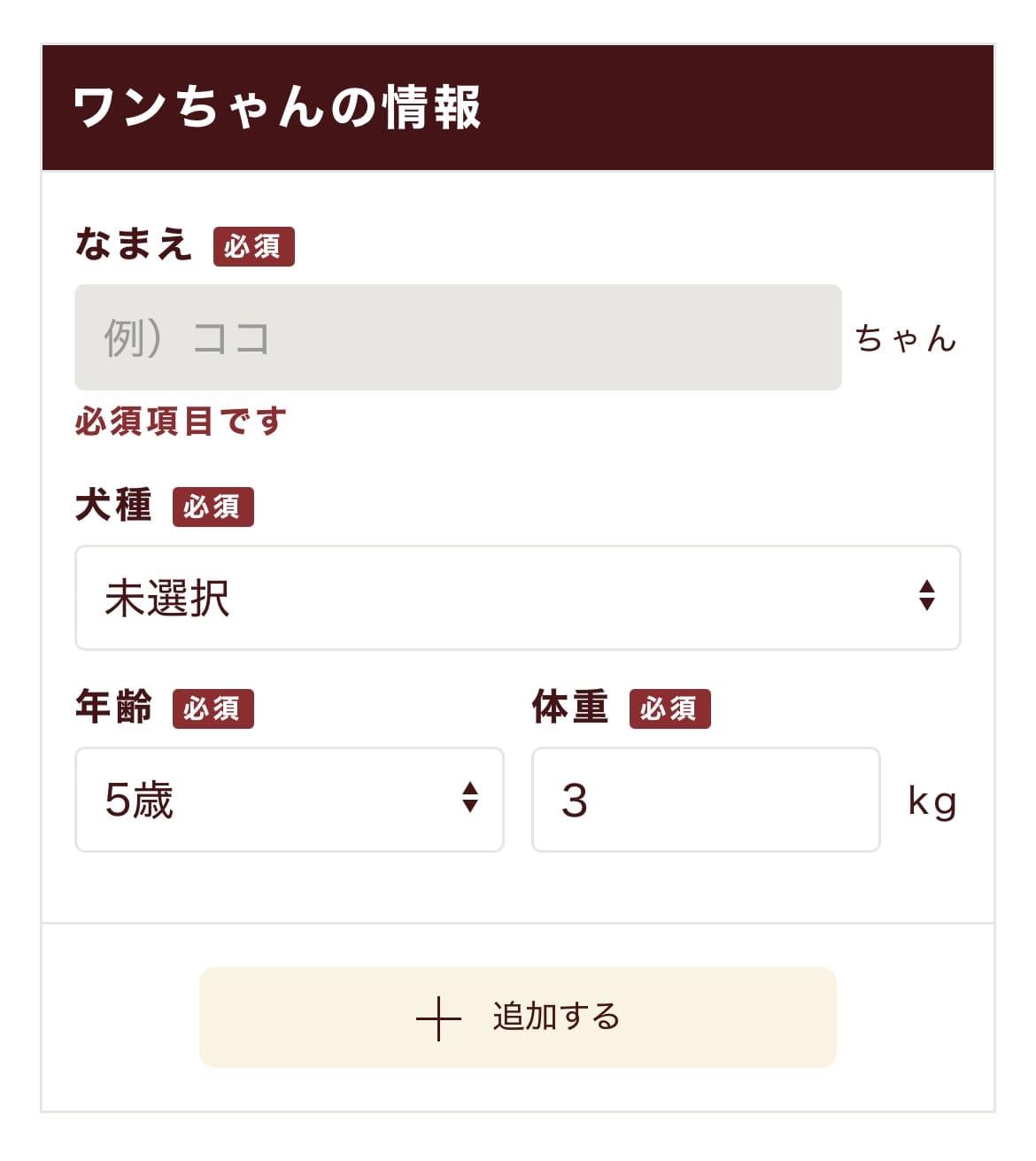Click the 必須 badge next to 年齢
This screenshot has height=1161, width=1036.
pos(213,708)
